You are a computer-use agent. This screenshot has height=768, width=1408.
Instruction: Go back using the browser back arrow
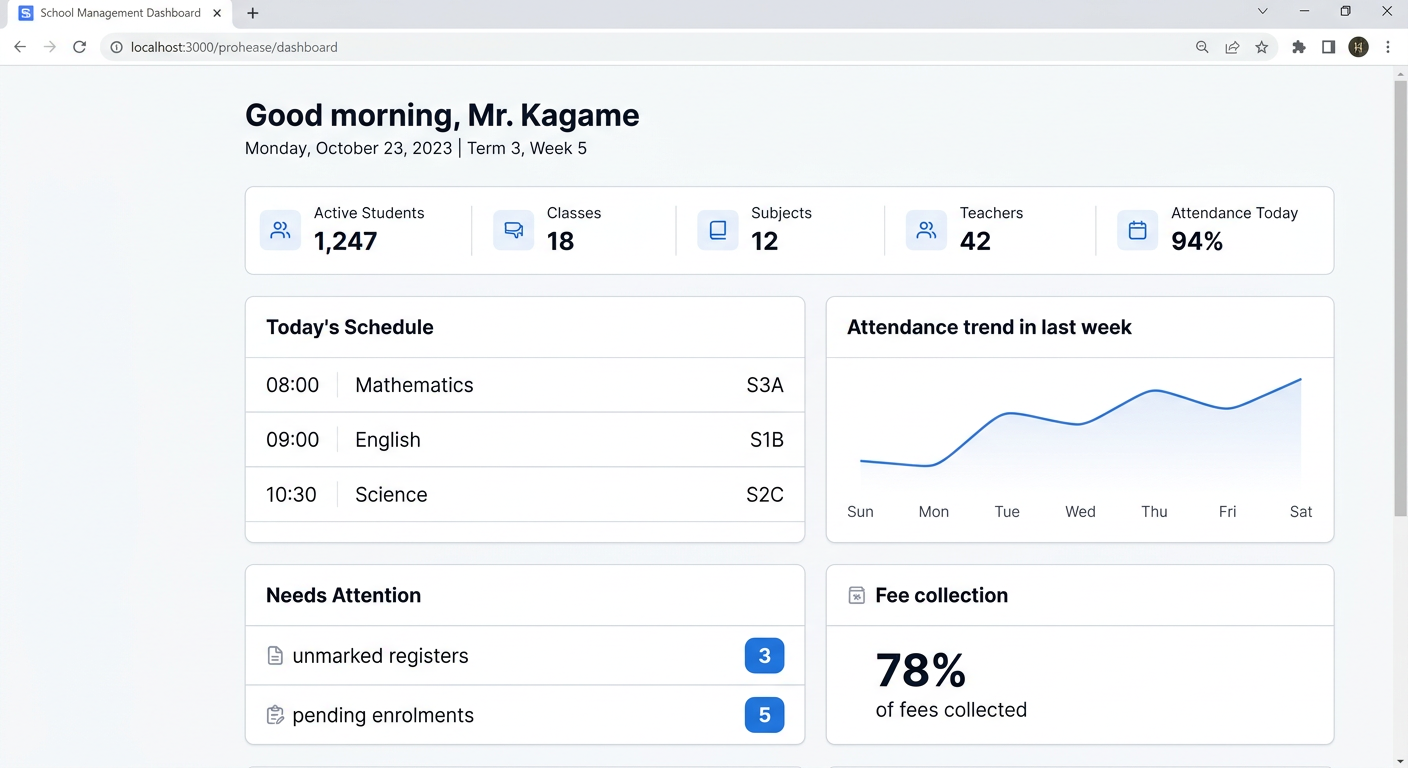click(20, 47)
